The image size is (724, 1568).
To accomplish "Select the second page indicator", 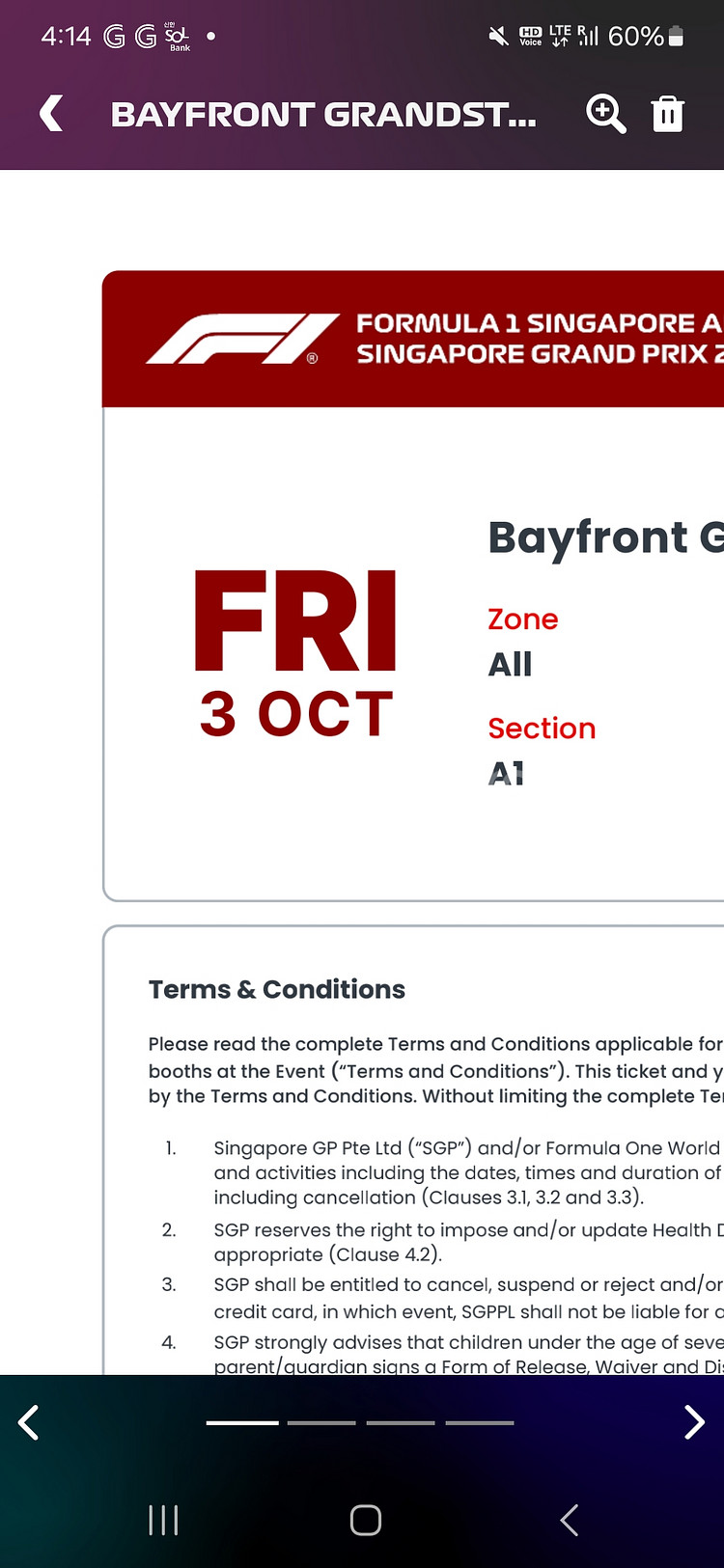I will (x=321, y=1422).
